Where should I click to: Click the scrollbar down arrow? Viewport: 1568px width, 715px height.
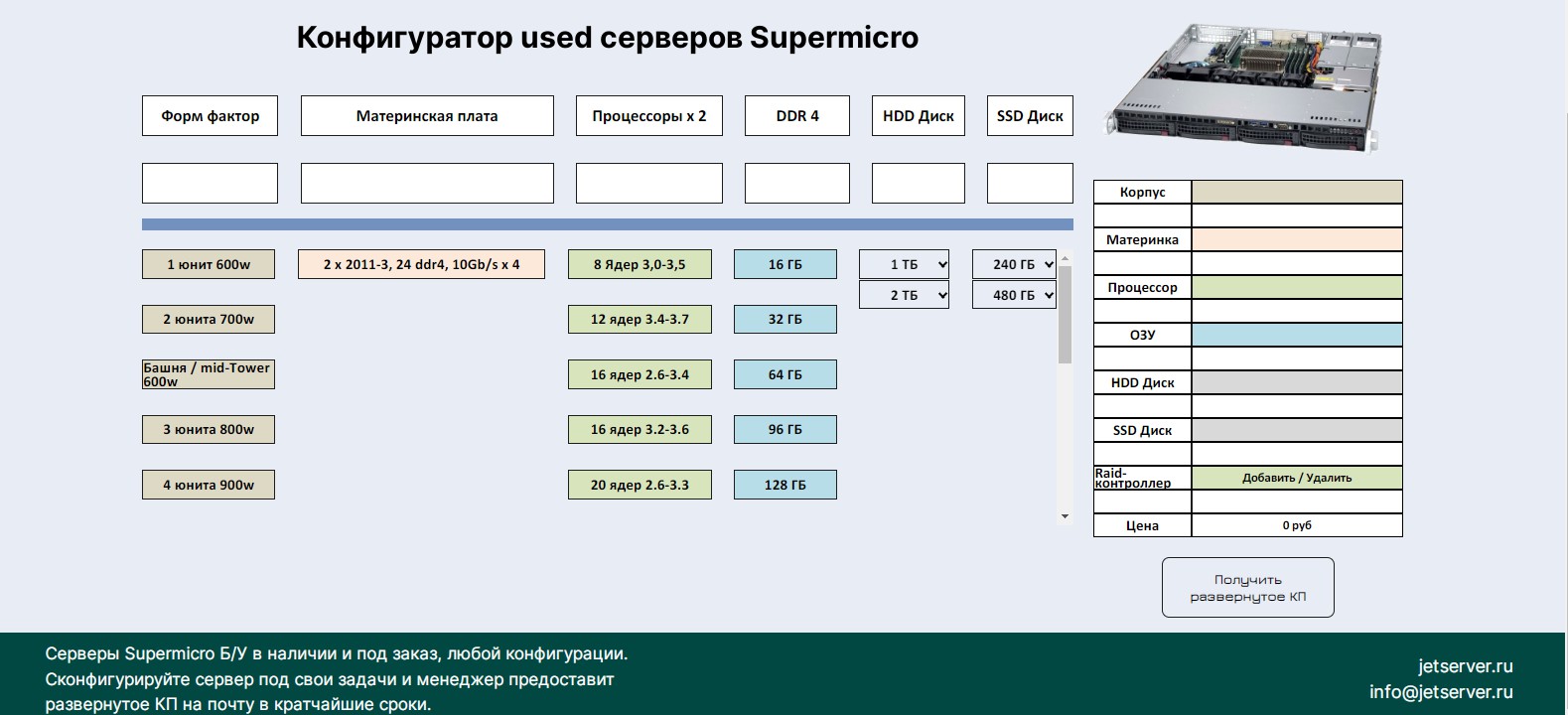[1065, 516]
